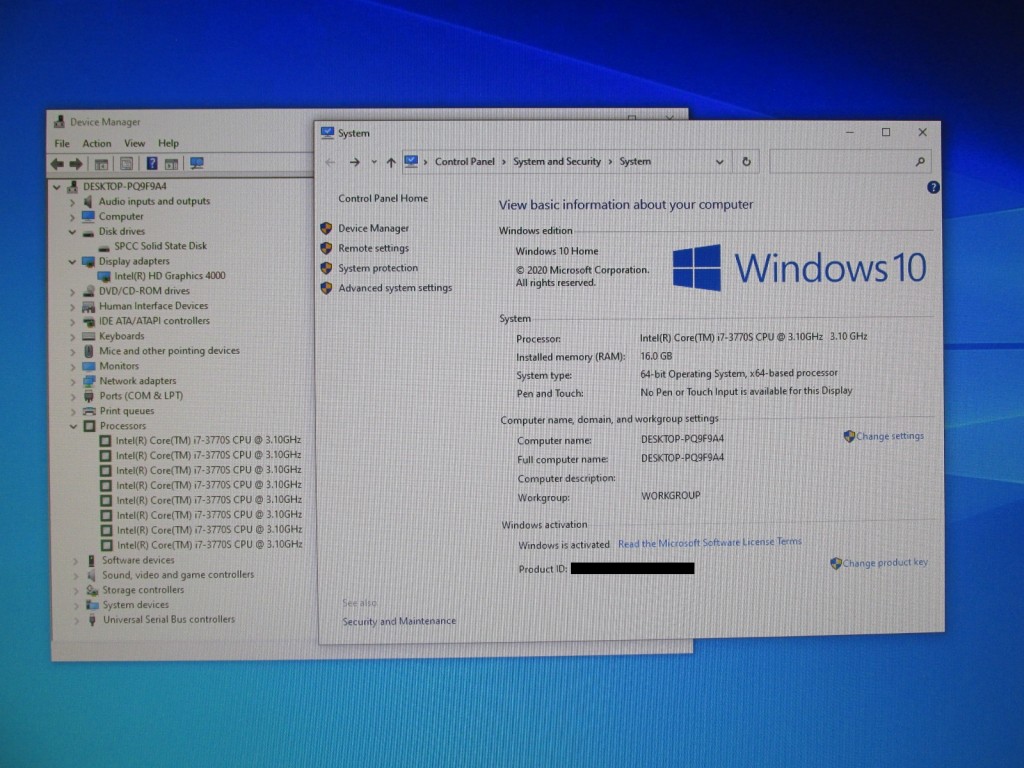The image size is (1024, 768).
Task: Click the Forward arrow in Device Manager toolbar
Action: click(76, 163)
